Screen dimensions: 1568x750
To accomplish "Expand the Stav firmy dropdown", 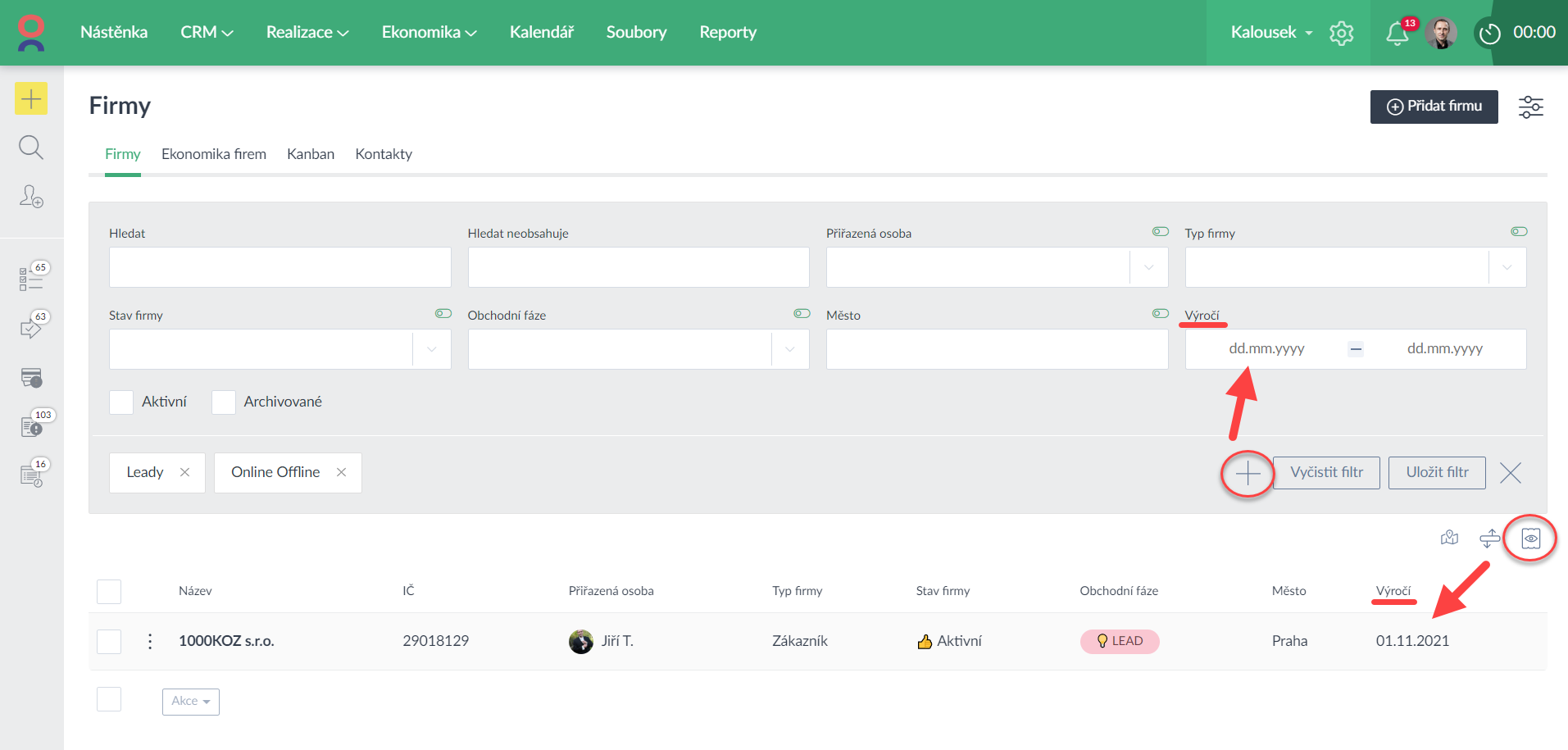I will click(x=431, y=349).
